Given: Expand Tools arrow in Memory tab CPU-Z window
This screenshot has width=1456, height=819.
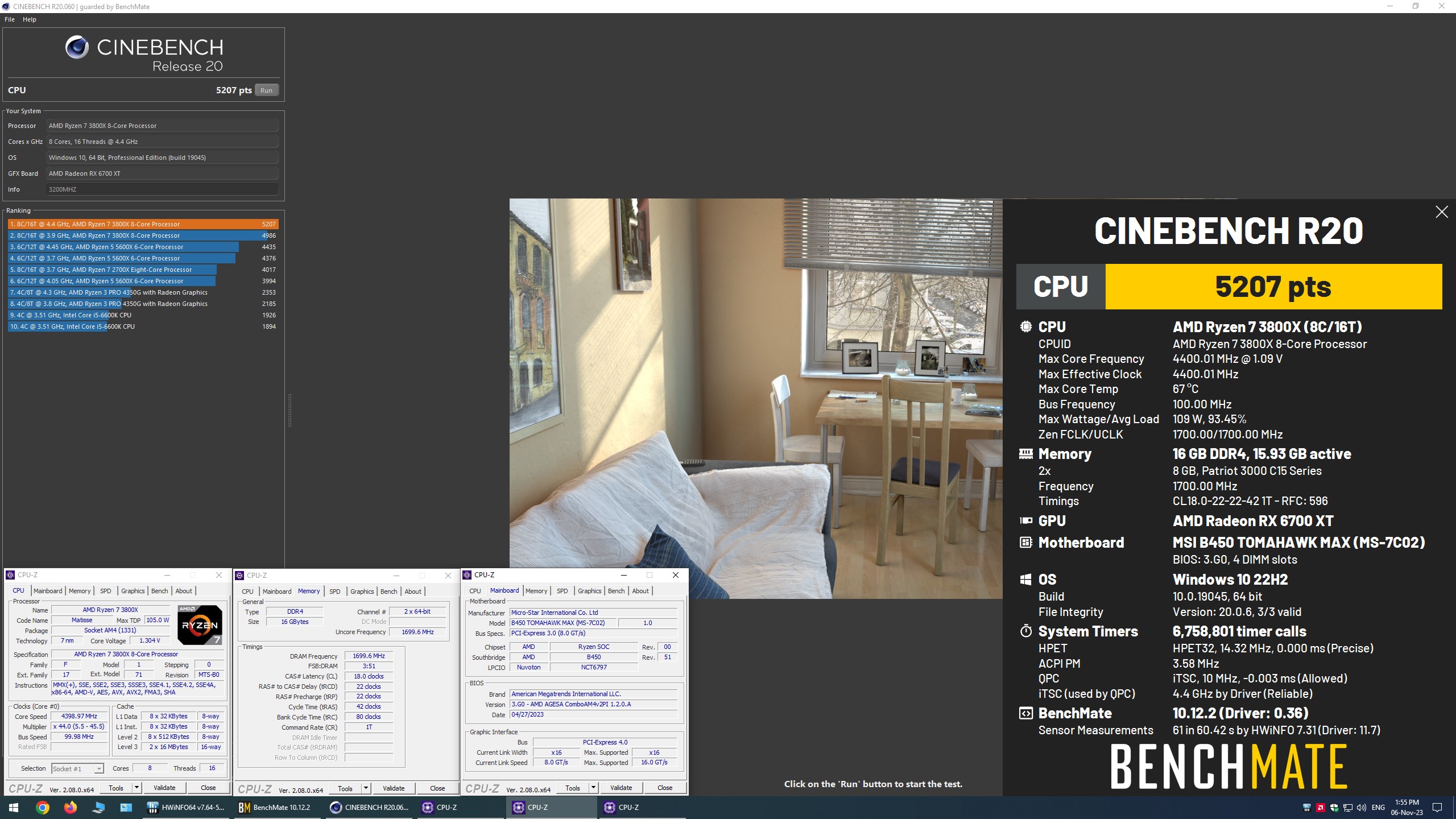Looking at the screenshot, I should pos(365,788).
